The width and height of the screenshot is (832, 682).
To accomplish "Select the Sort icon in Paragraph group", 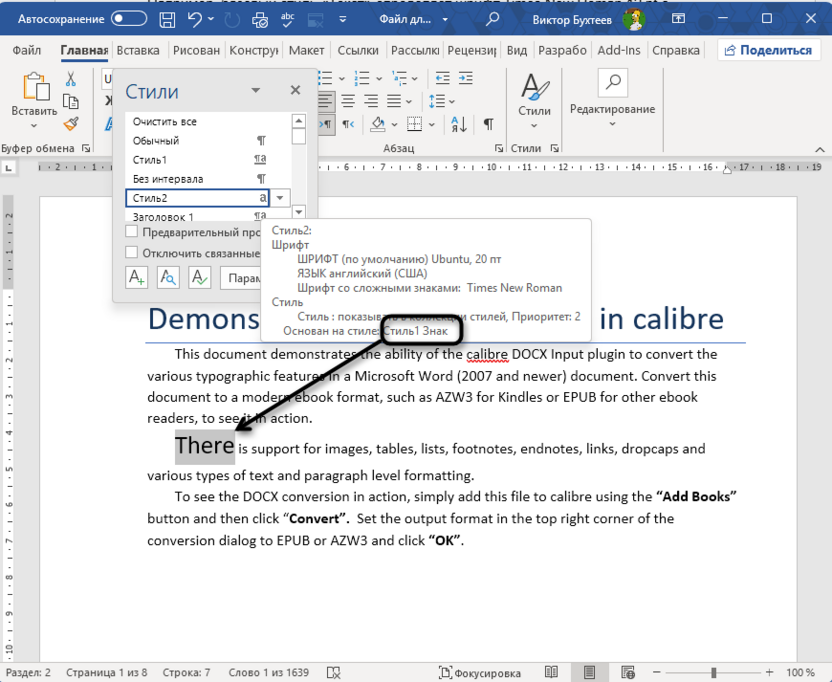I will point(458,124).
